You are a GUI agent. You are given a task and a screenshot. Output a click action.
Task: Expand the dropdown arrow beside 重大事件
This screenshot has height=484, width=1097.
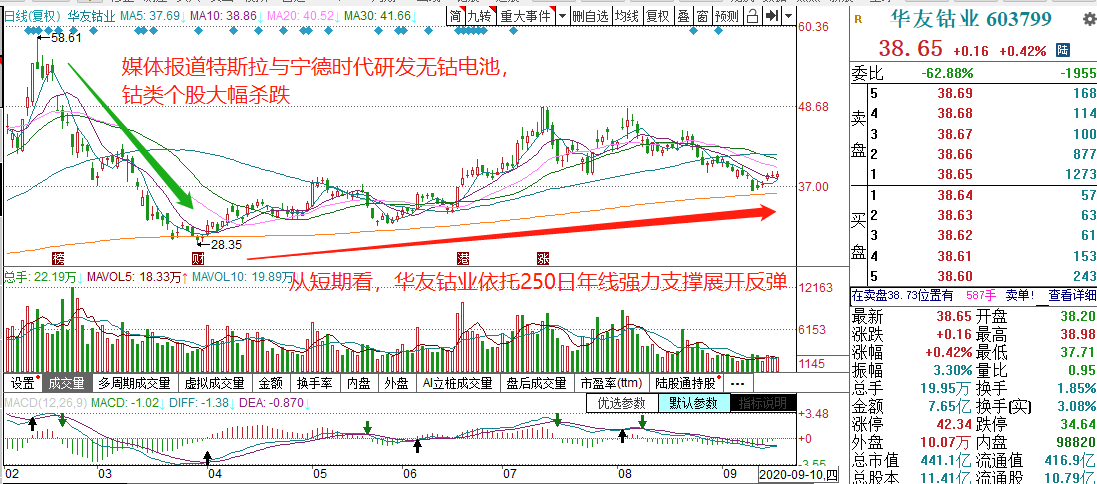[x=561, y=16]
